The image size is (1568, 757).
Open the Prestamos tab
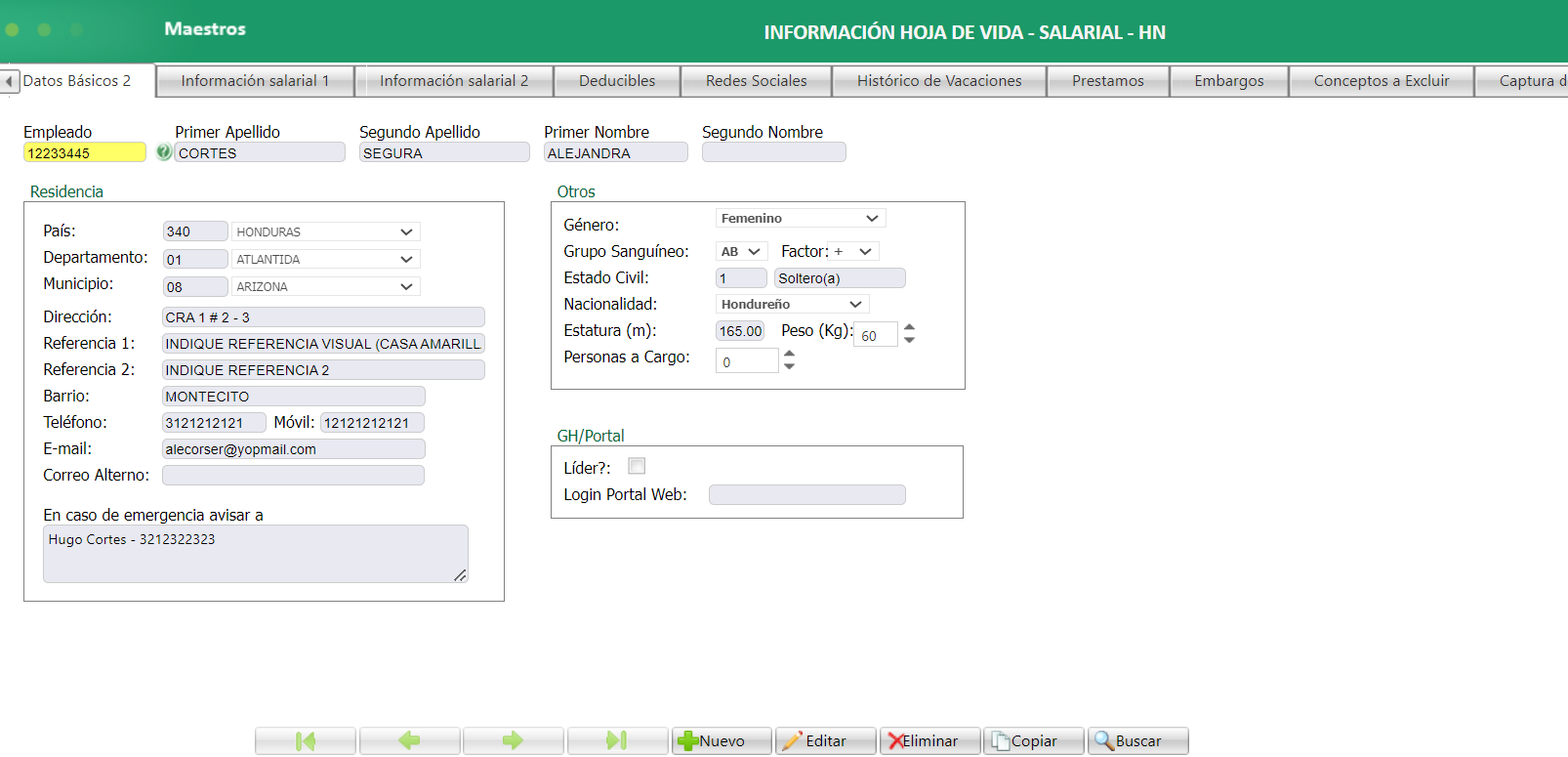tap(1108, 81)
